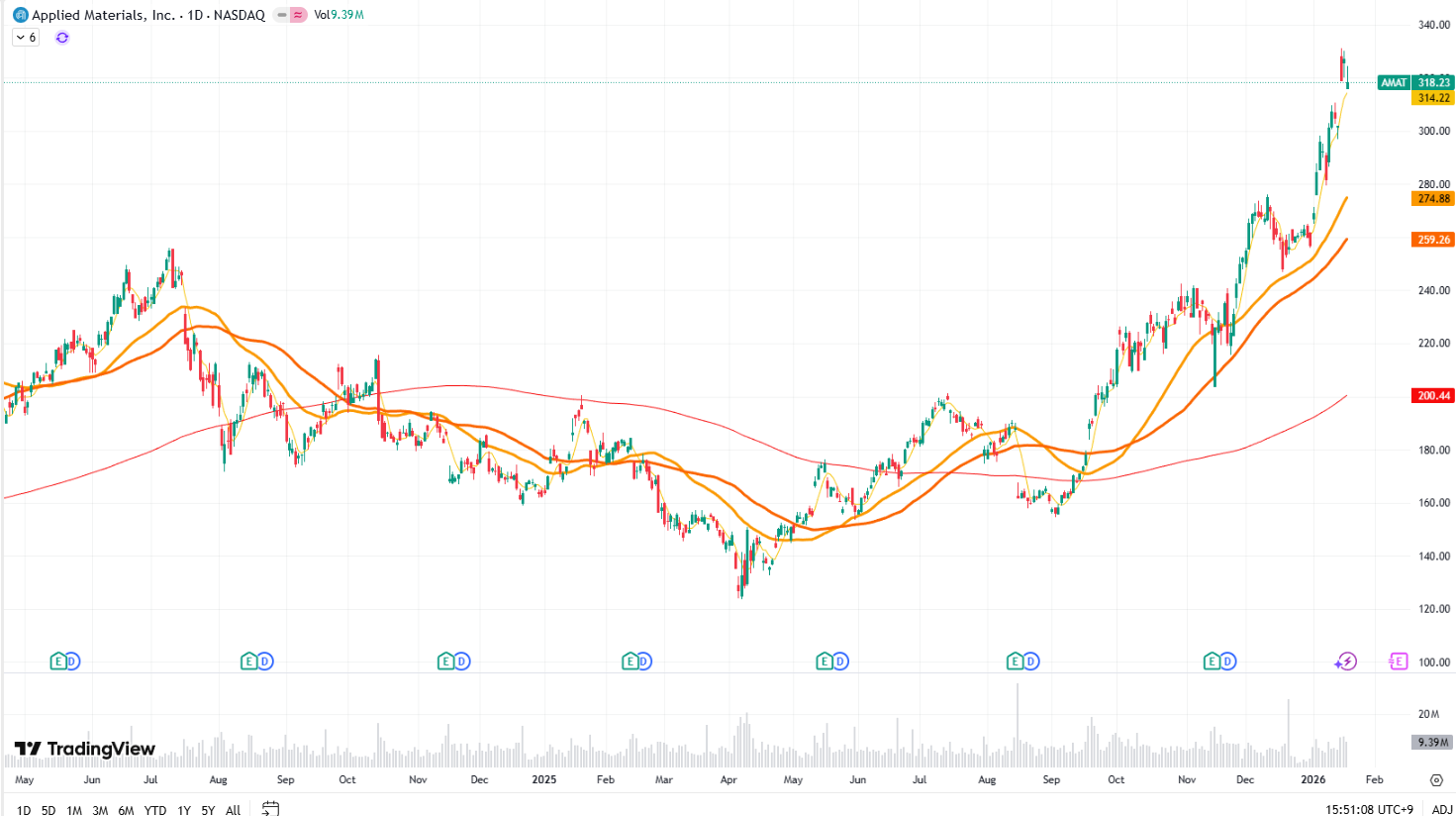Click the purple refresh indicator icon
Image resolution: width=1456 pixels, height=816 pixels.
click(x=62, y=38)
